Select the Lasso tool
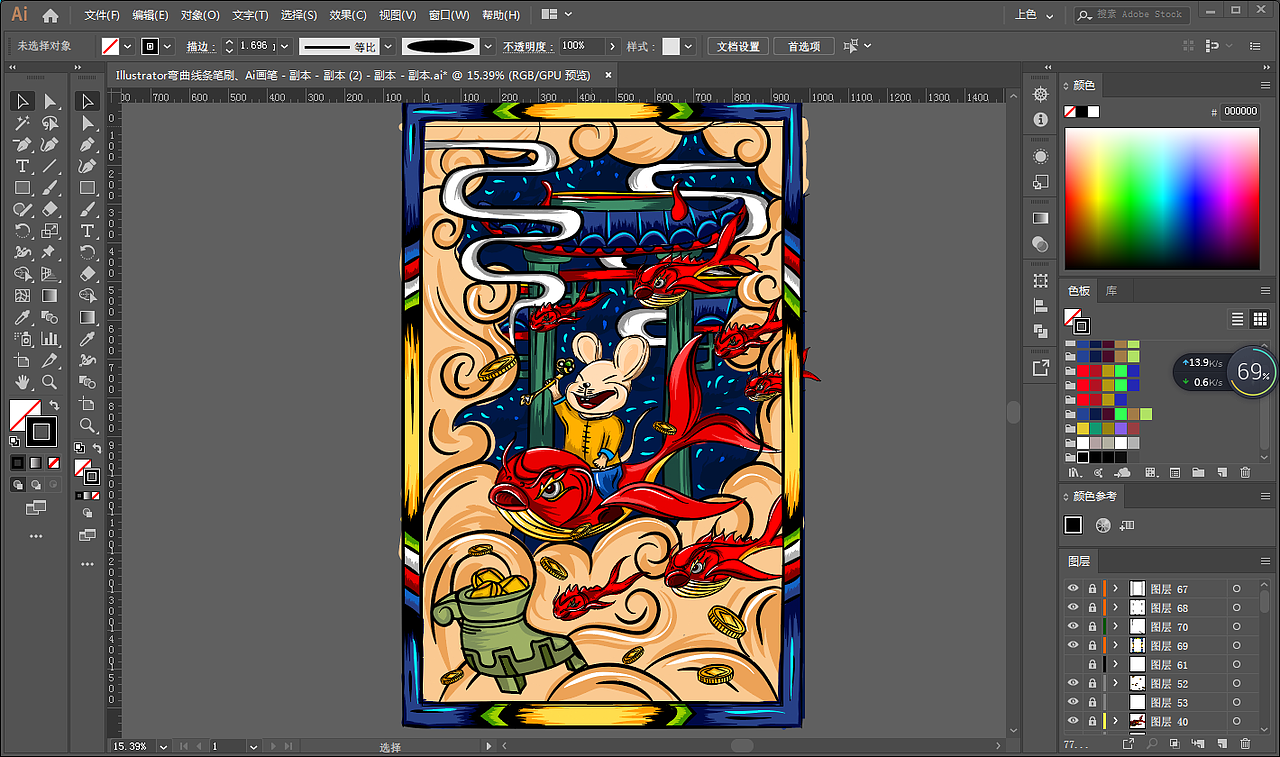 49,123
